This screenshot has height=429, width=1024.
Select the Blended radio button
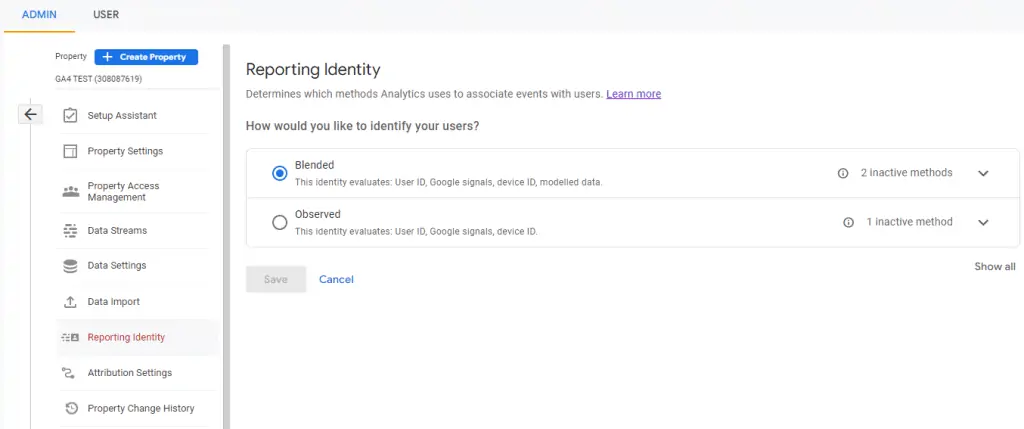280,173
